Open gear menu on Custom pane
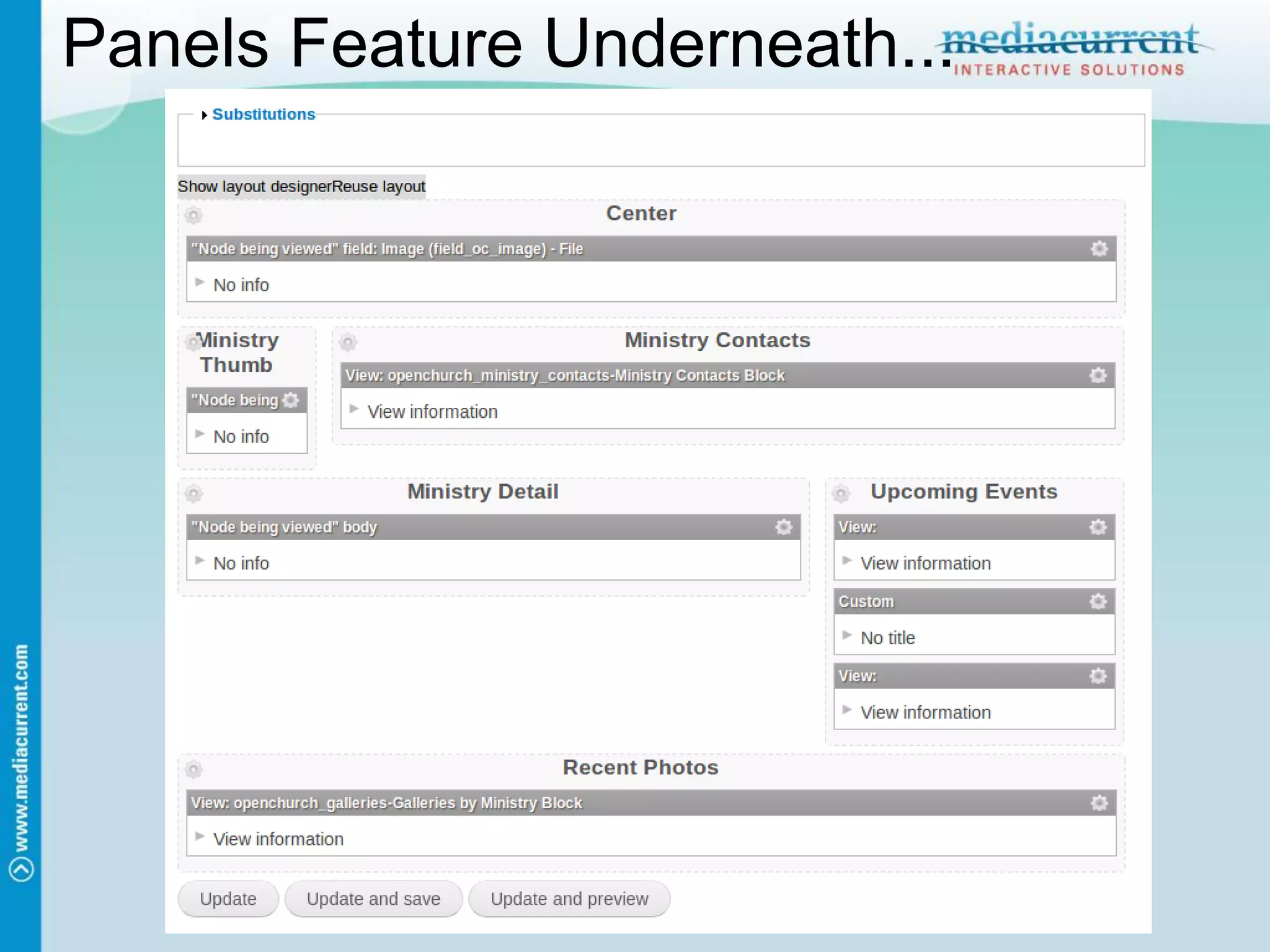The height and width of the screenshot is (952, 1270). [x=1098, y=601]
